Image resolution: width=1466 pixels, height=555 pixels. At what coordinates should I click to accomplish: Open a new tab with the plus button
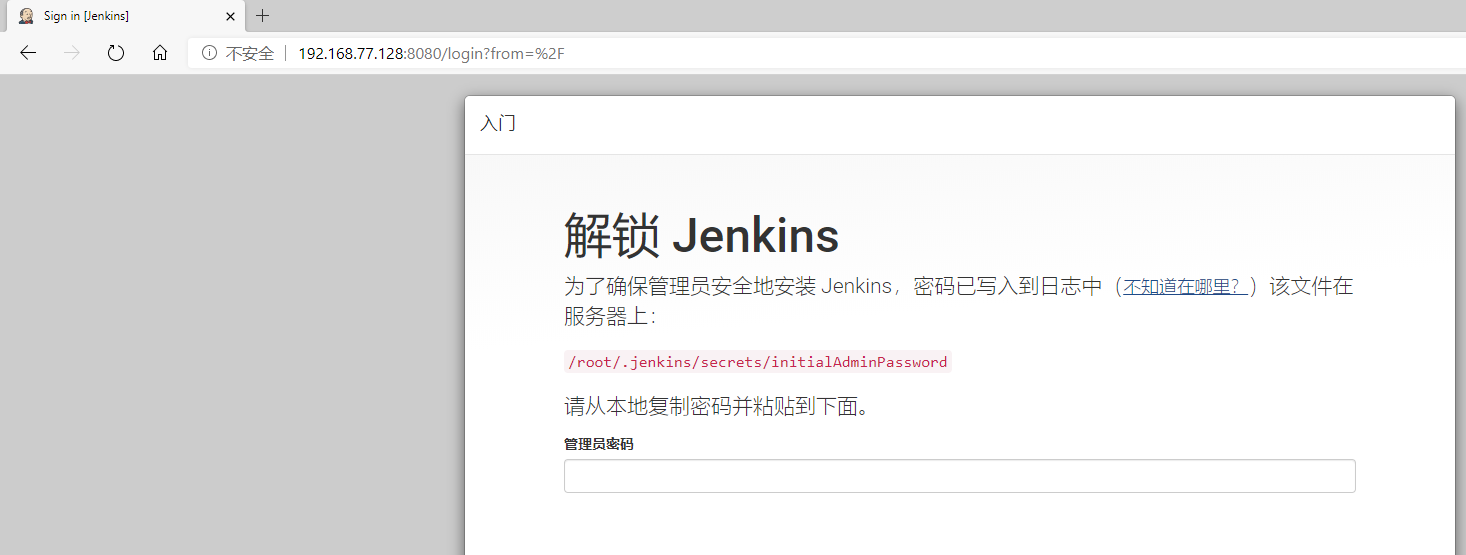(x=263, y=16)
